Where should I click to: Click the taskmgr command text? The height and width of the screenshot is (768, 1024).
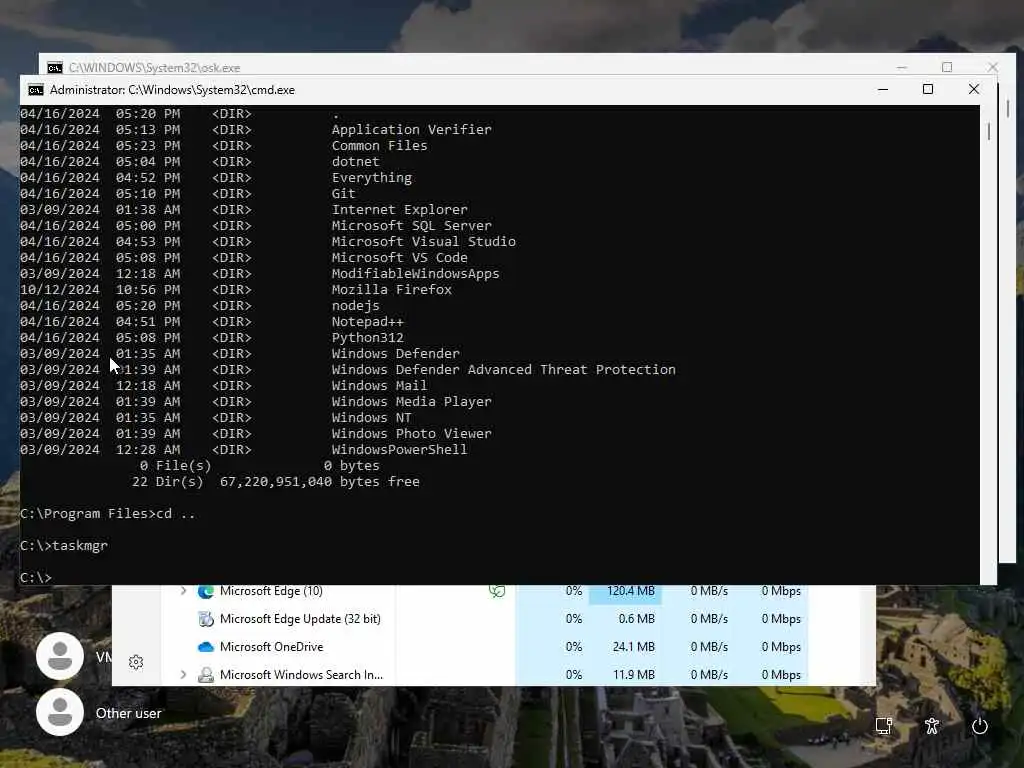click(80, 546)
